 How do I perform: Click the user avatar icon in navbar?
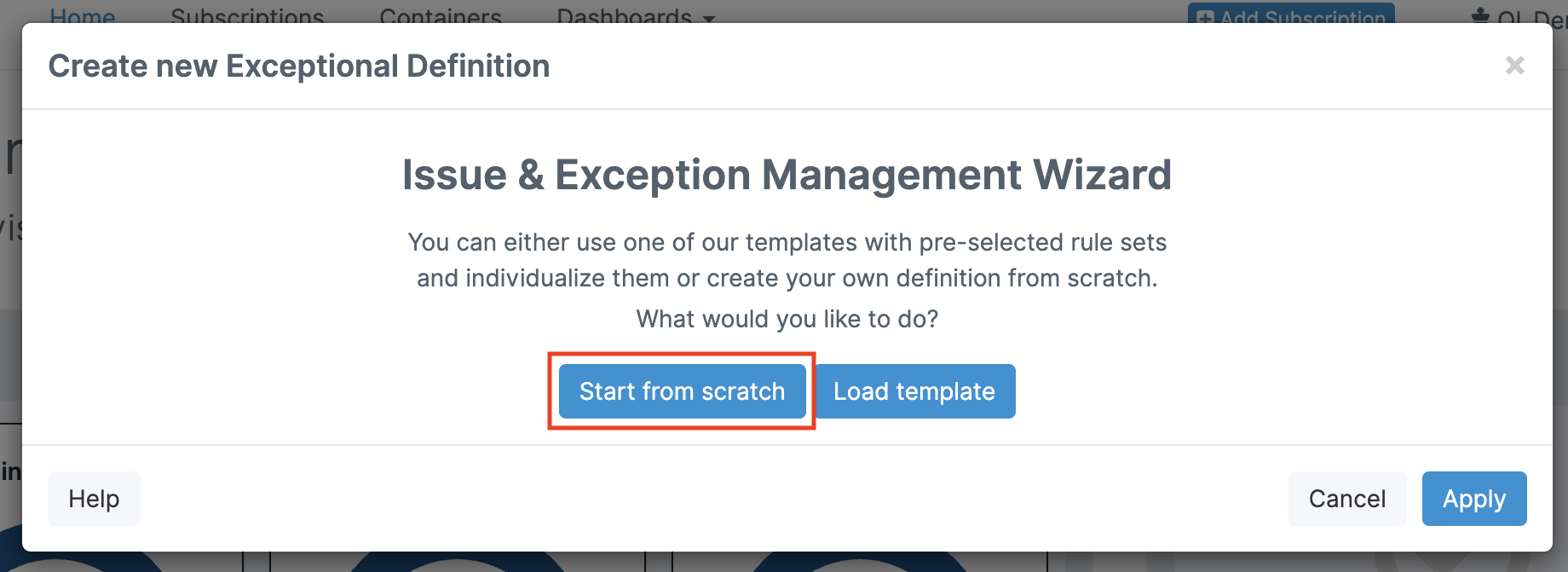click(x=1481, y=16)
